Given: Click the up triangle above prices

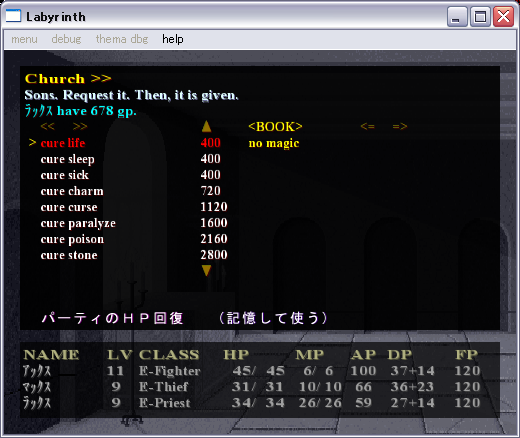Looking at the screenshot, I should (207, 126).
